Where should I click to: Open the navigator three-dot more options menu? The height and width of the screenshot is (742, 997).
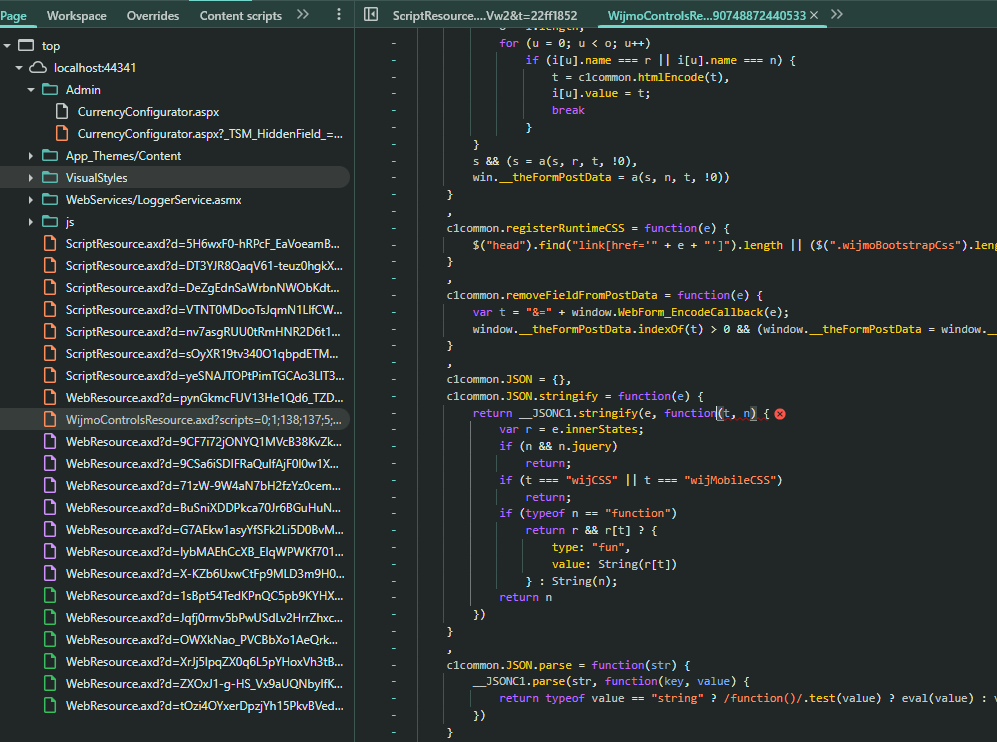(339, 15)
